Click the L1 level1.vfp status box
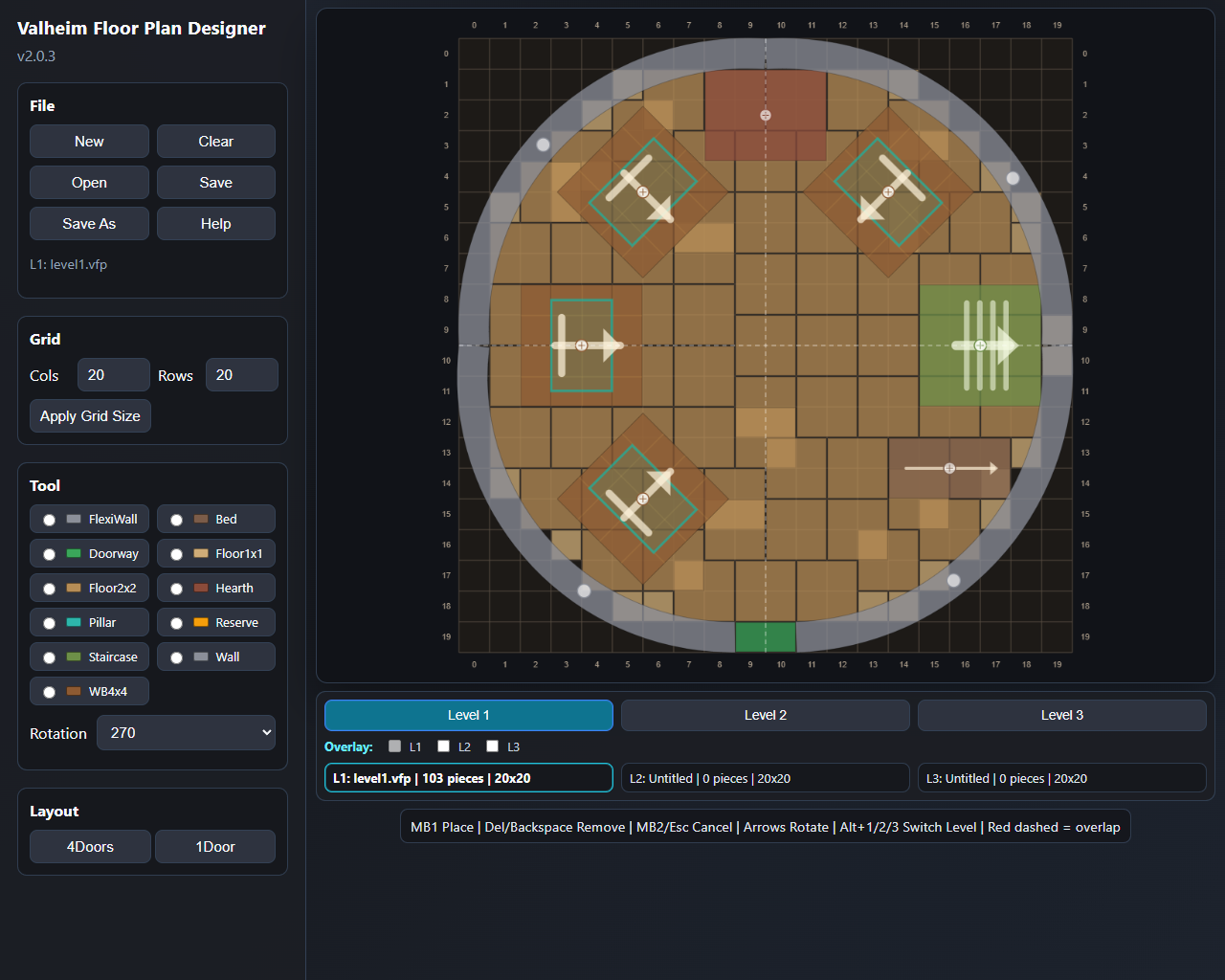The width and height of the screenshot is (1225, 980). coord(469,778)
